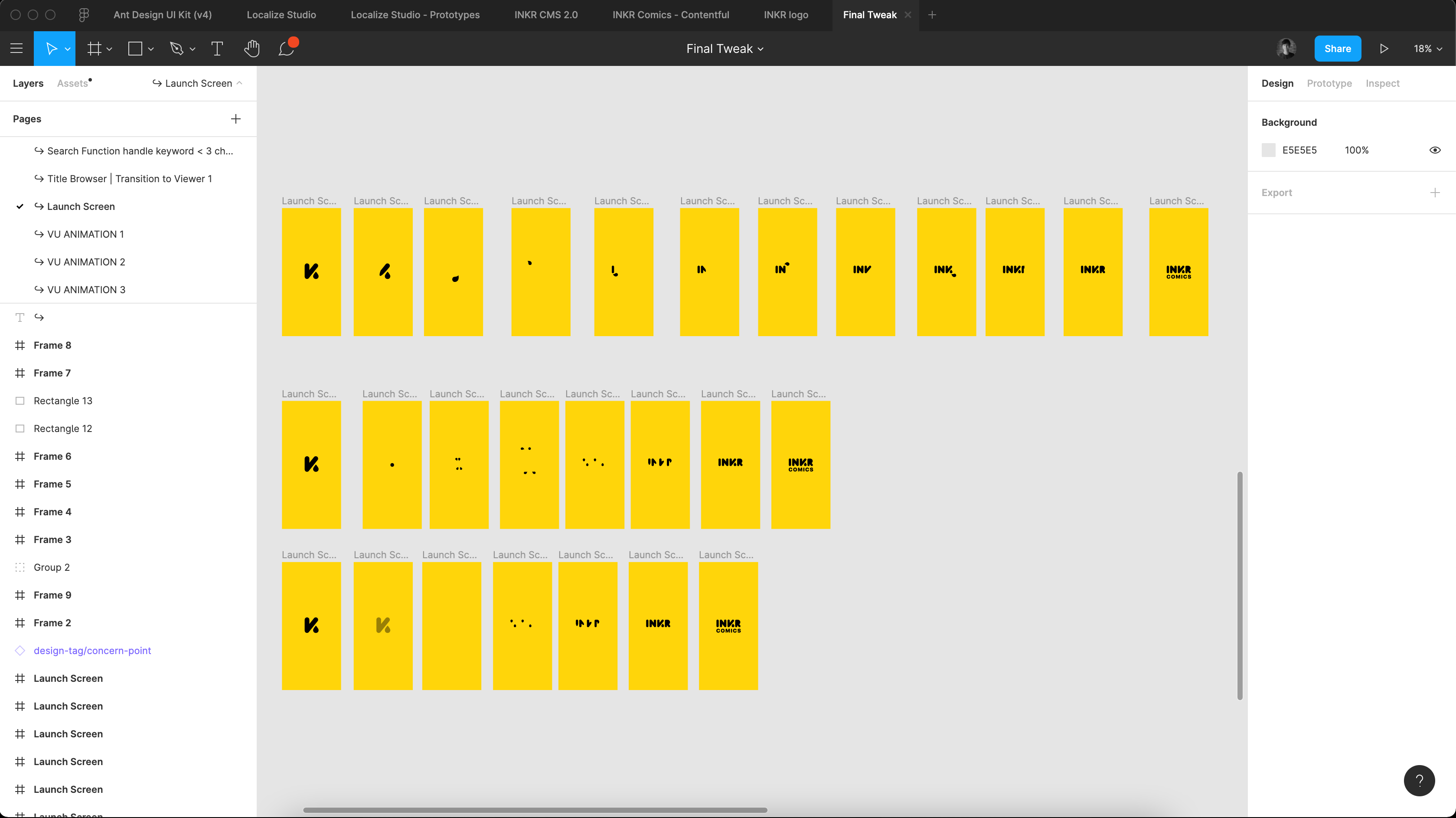This screenshot has width=1456, height=818.
Task: Add an export setting with plus
Action: [x=1434, y=193]
